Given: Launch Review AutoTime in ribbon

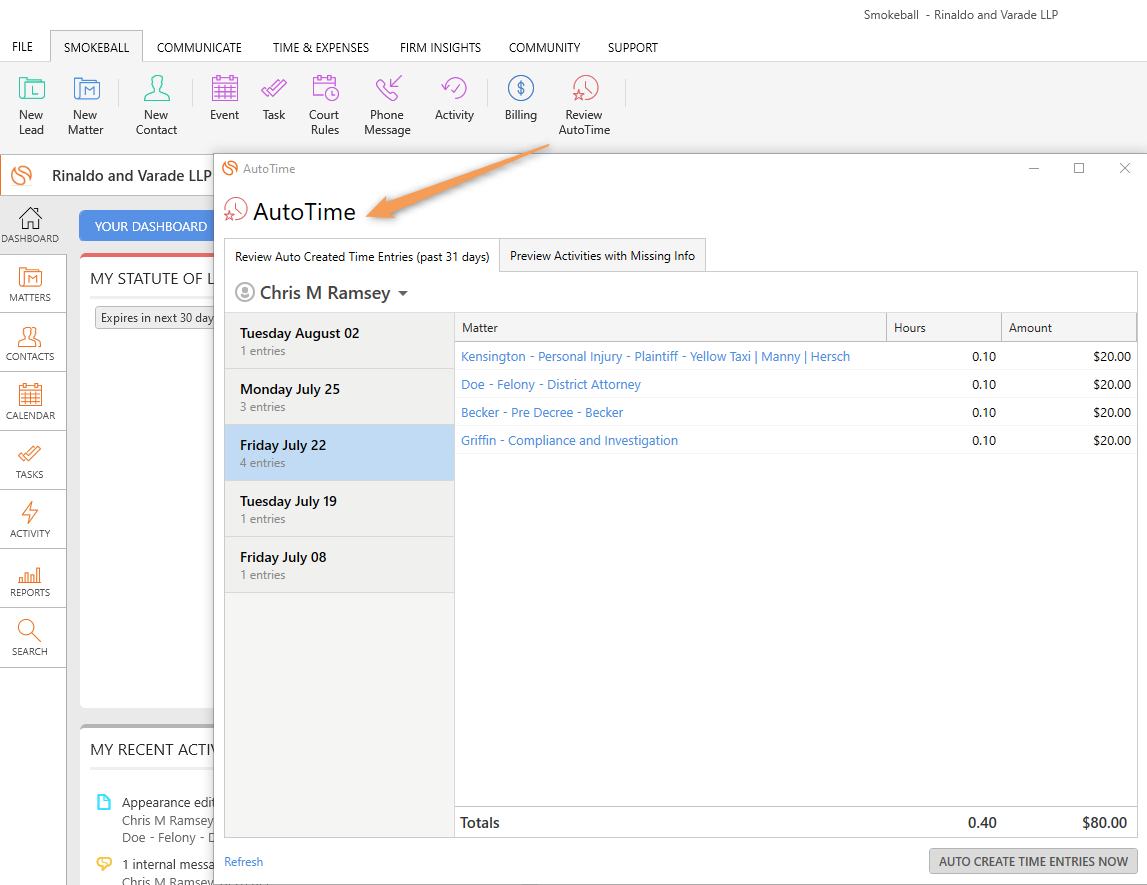Looking at the screenshot, I should point(584,105).
